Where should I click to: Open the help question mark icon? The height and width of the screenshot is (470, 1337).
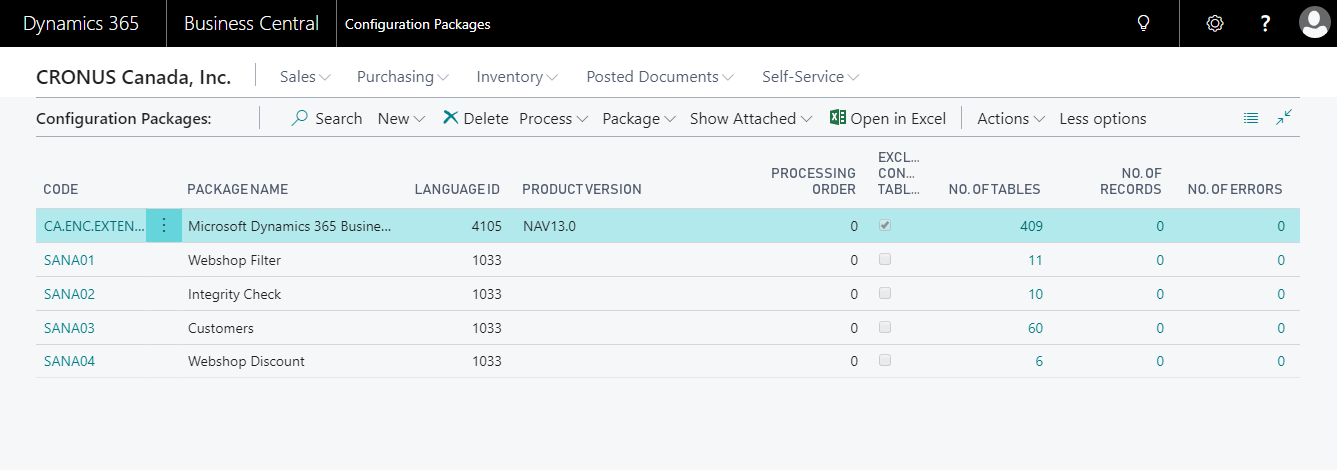pyautogui.click(x=1265, y=23)
